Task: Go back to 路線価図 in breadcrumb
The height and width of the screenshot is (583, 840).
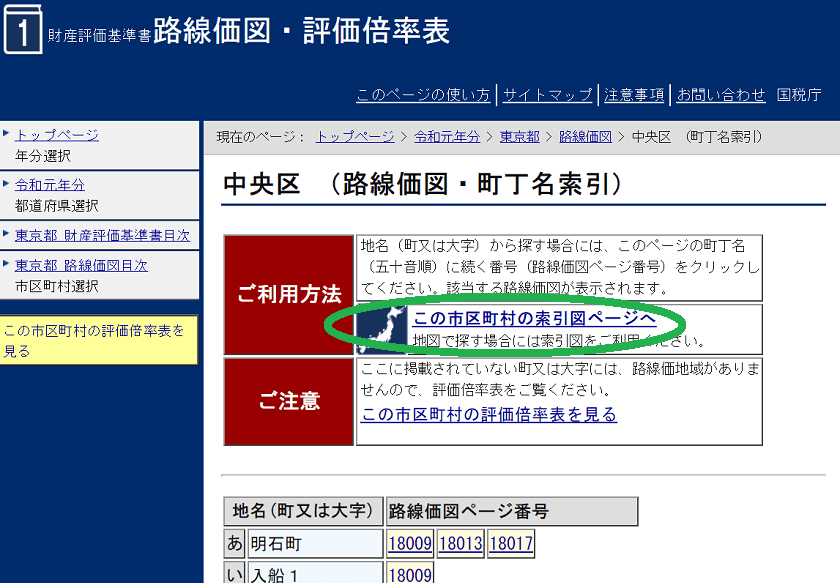Action: [585, 136]
